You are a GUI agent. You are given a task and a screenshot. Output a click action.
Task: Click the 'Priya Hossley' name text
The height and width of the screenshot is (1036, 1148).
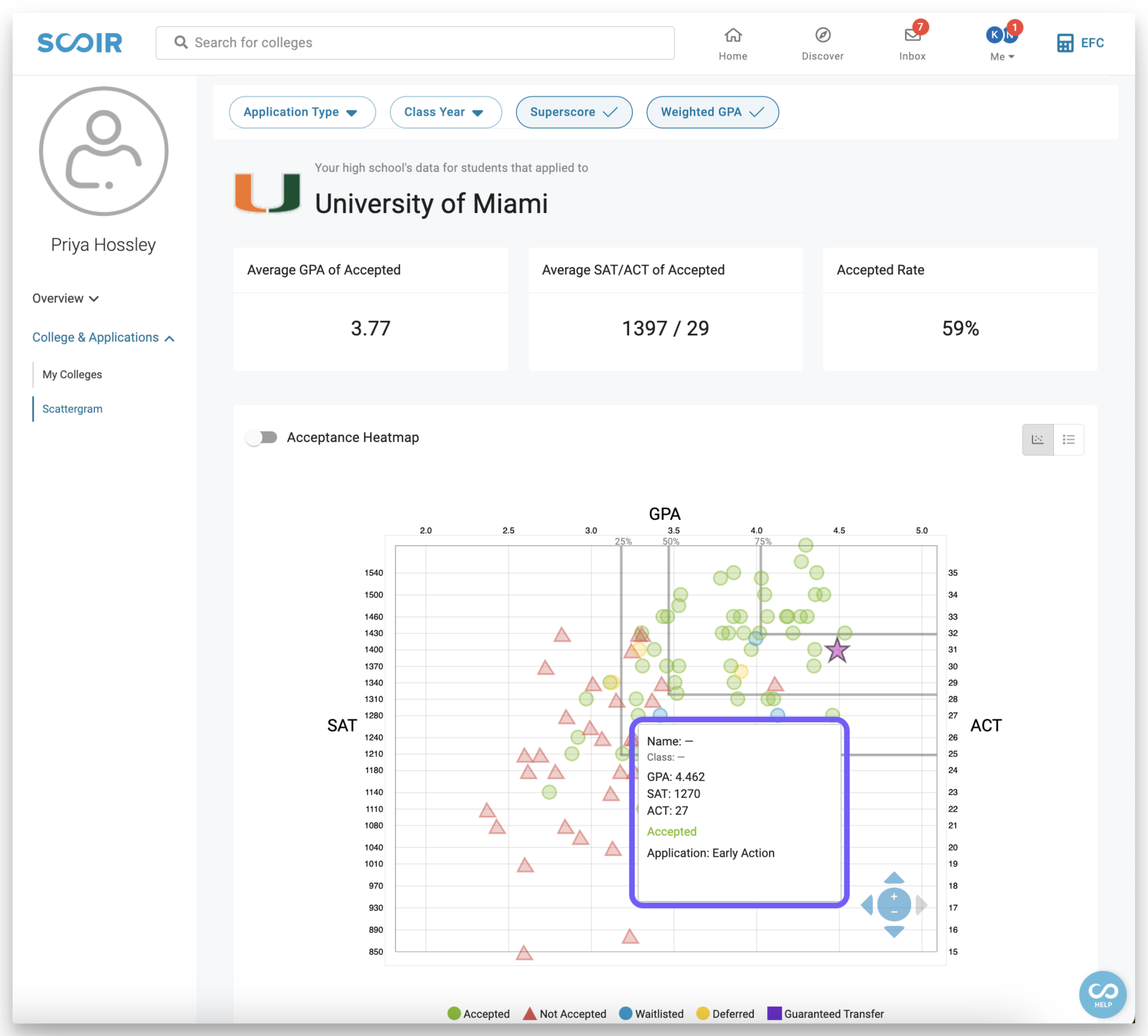103,245
